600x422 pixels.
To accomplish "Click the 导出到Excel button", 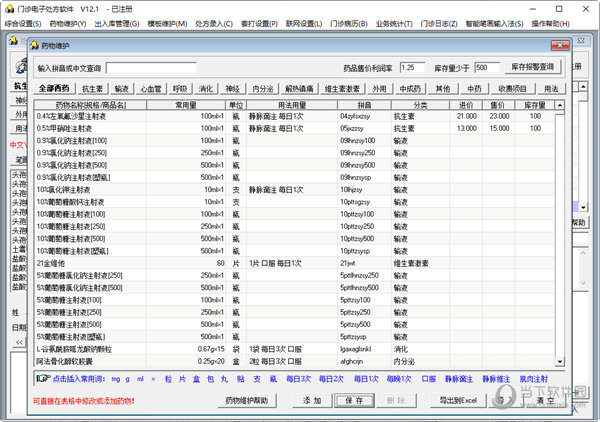I will tap(458, 401).
